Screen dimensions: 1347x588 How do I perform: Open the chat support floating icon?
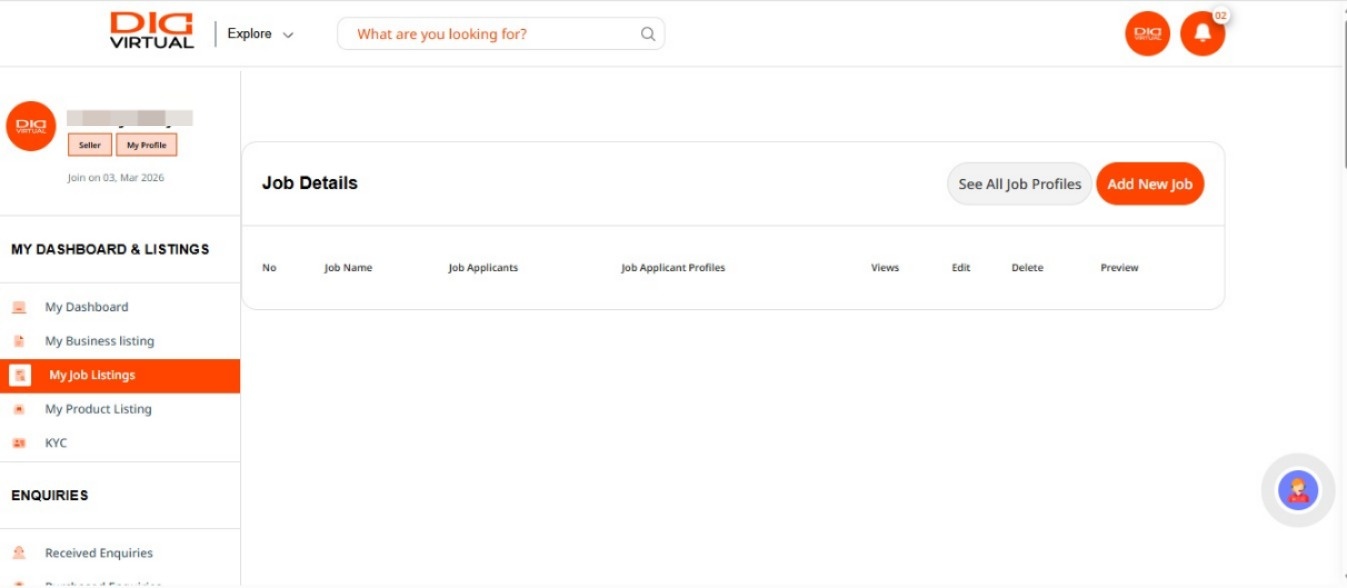(x=1298, y=490)
